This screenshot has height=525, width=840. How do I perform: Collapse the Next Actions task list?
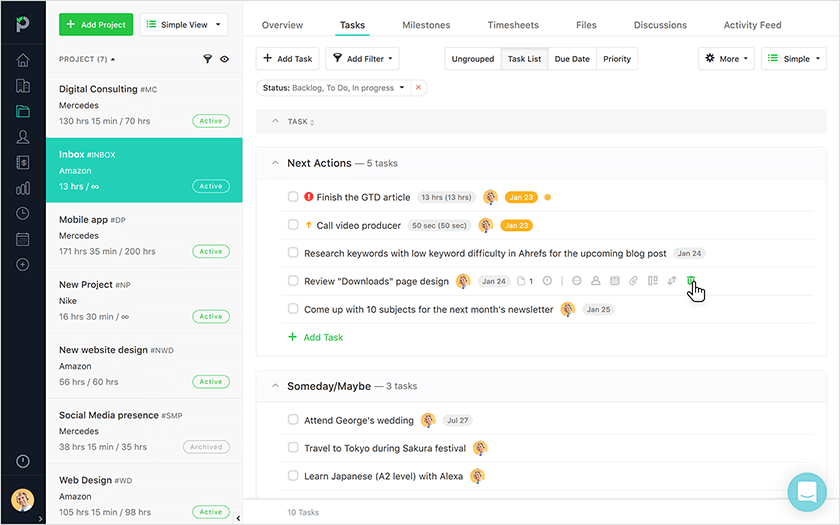coord(275,163)
